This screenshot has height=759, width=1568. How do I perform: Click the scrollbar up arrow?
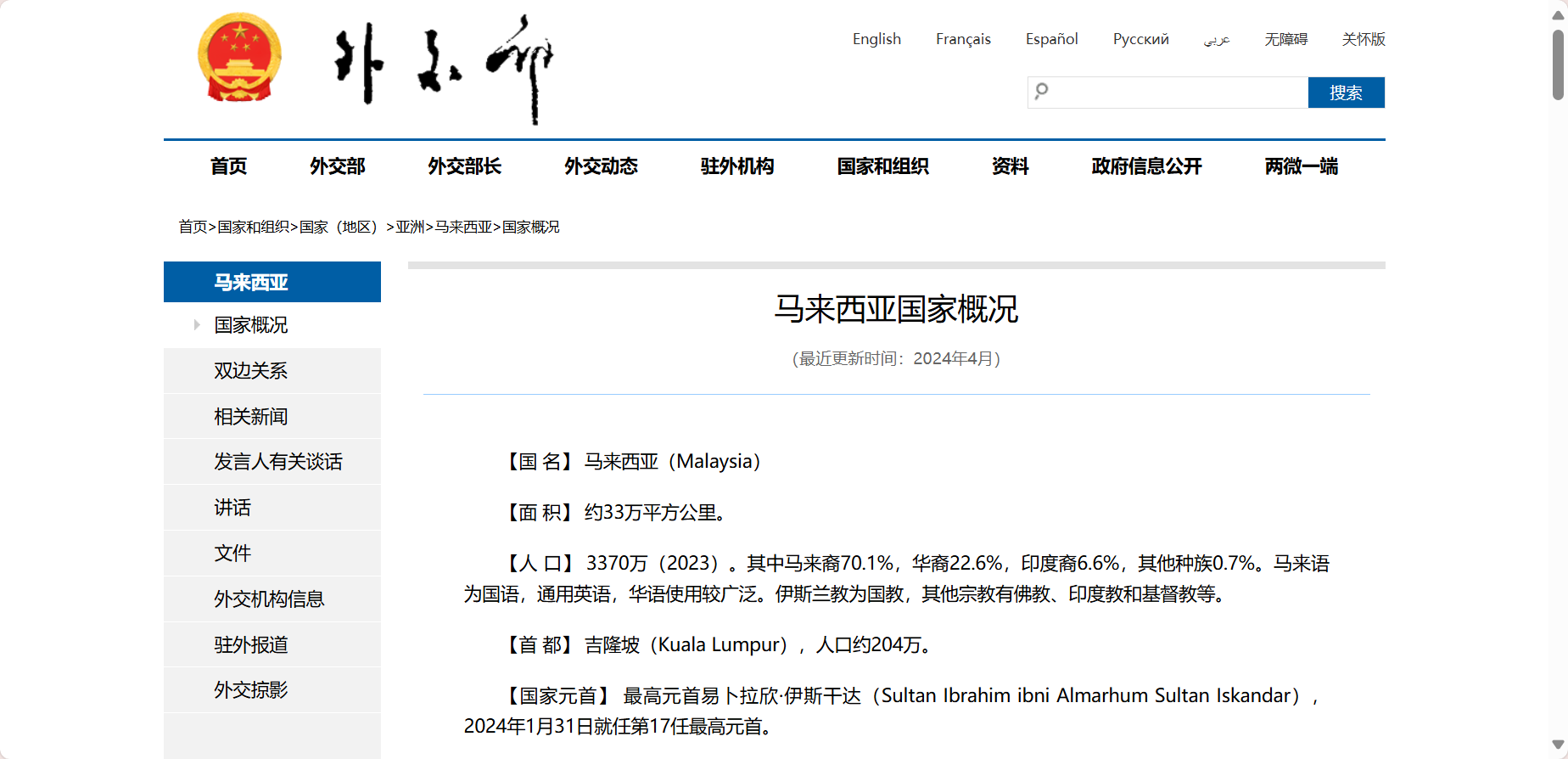(x=1558, y=15)
